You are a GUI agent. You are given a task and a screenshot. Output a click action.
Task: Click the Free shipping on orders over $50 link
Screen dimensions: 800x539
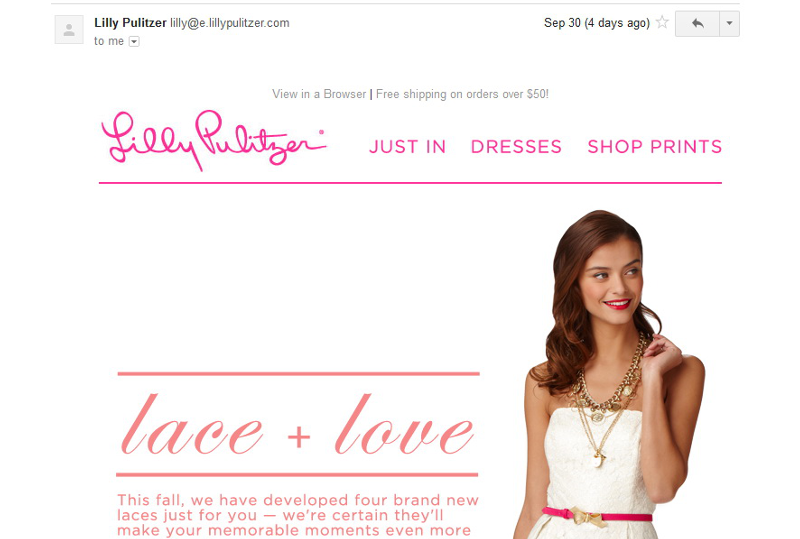tap(462, 94)
